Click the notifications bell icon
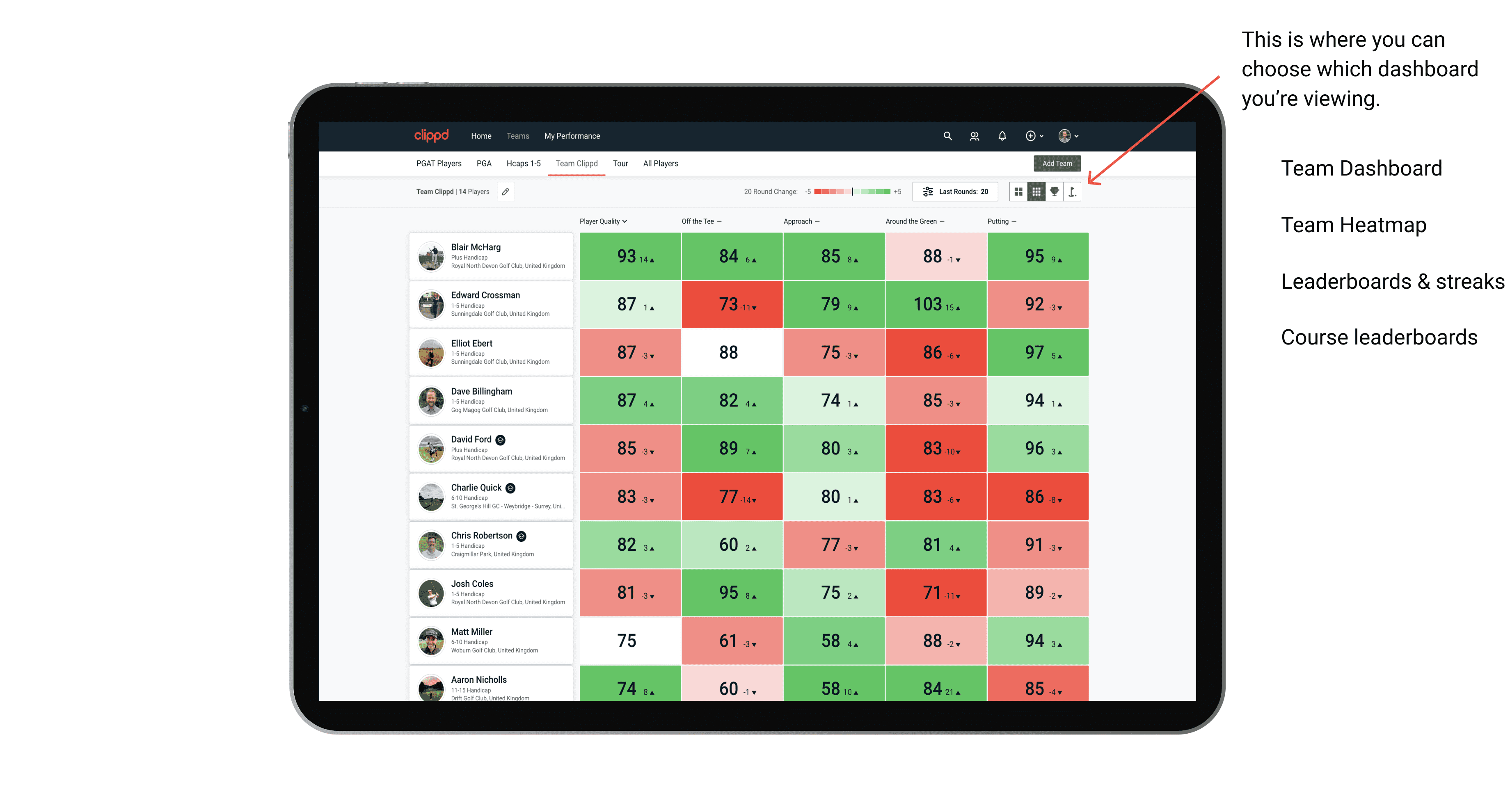The image size is (1510, 812). point(1002,136)
